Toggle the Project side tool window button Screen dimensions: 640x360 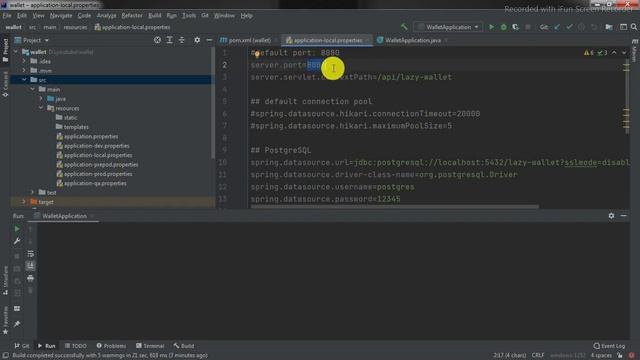pyautogui.click(x=5, y=51)
